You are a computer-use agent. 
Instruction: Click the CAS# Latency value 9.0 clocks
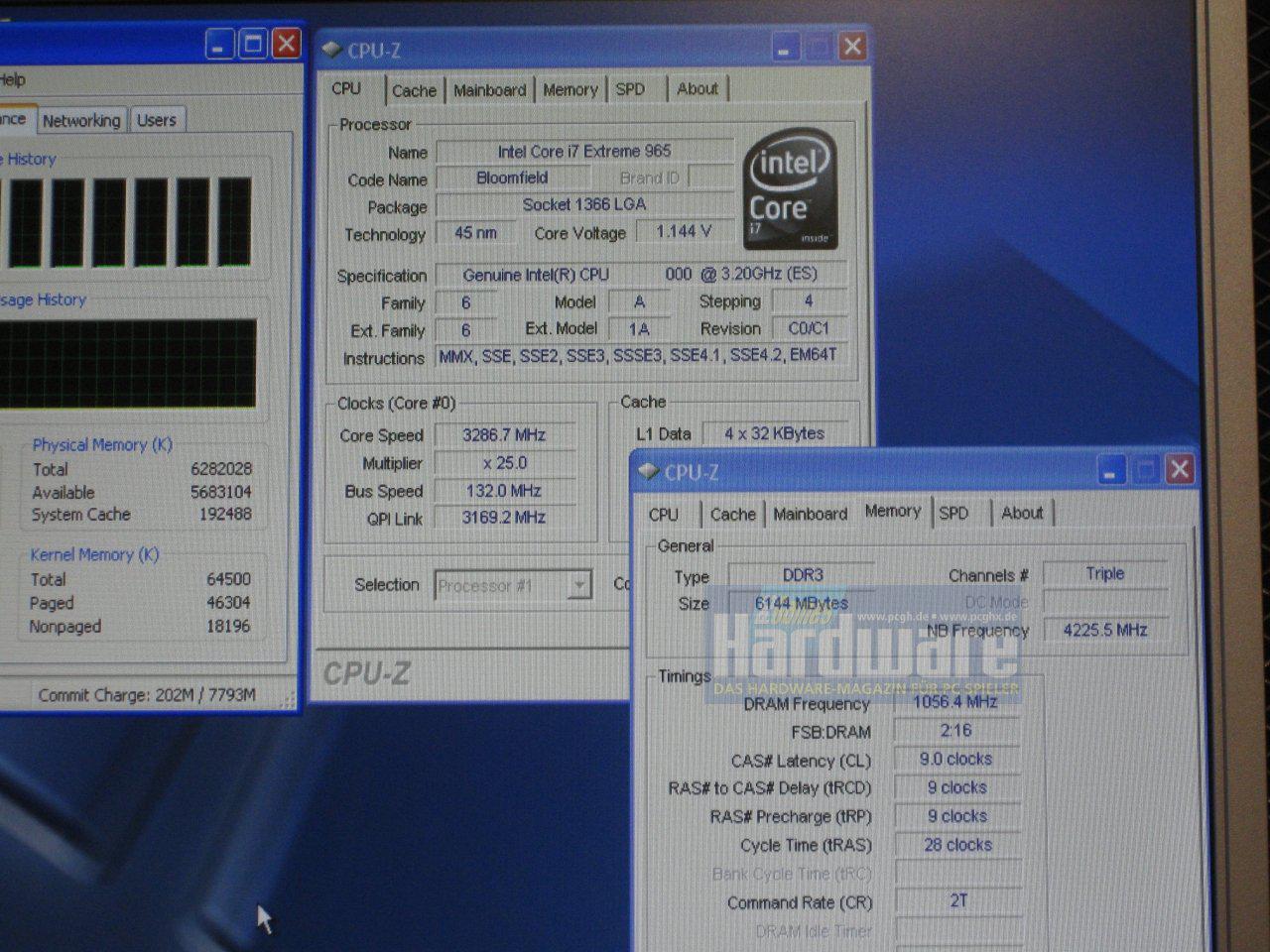[x=956, y=760]
